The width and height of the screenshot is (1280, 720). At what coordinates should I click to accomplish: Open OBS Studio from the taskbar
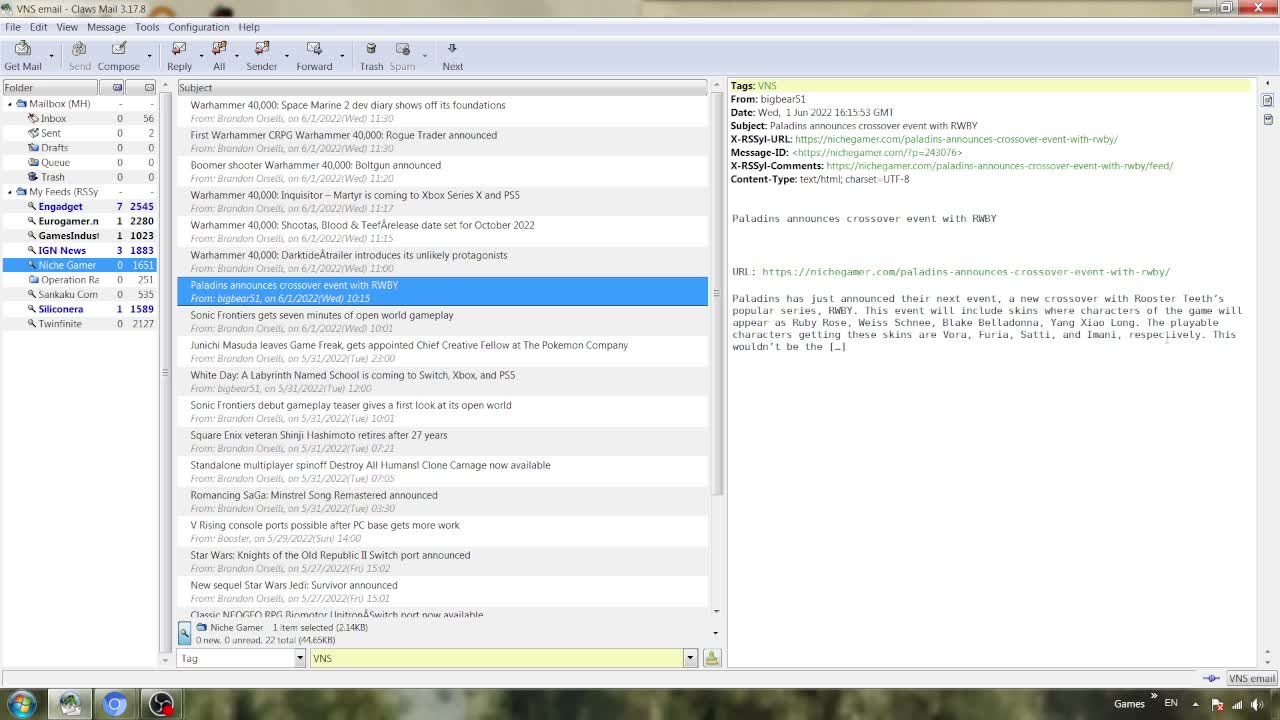click(160, 705)
